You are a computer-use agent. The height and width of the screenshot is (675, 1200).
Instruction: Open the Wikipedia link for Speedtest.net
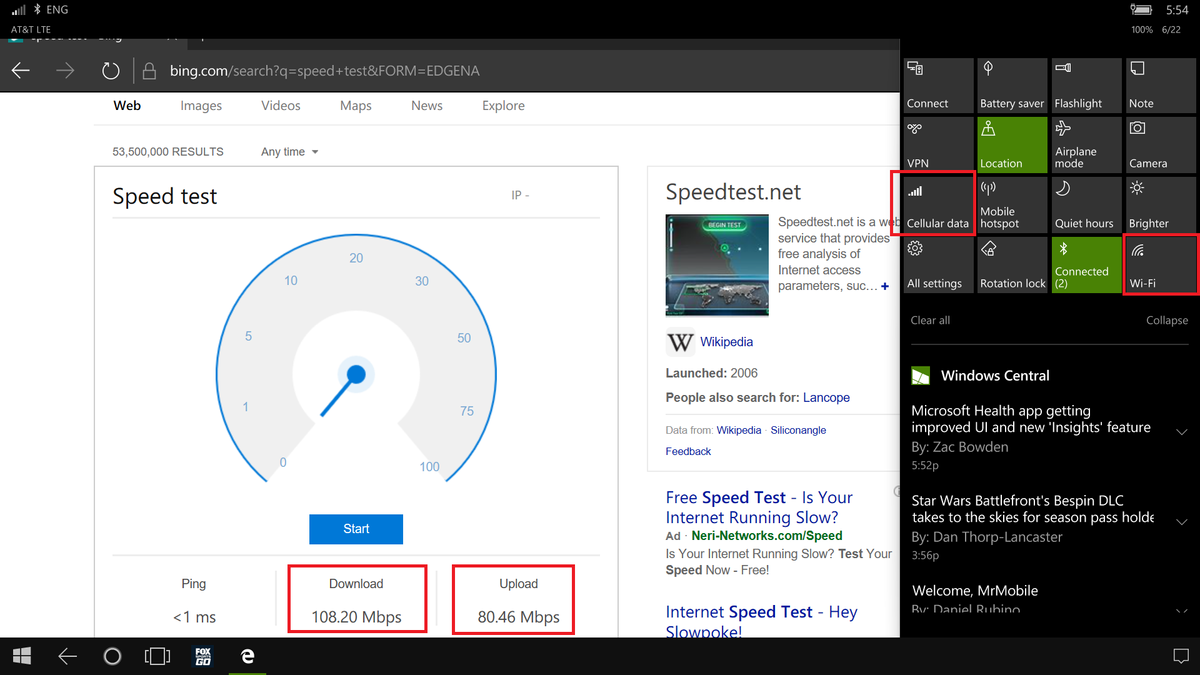[726, 341]
